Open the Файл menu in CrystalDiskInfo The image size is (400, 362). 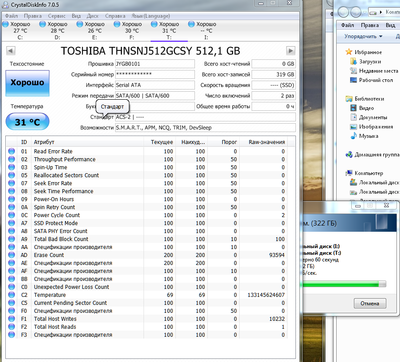11,16
